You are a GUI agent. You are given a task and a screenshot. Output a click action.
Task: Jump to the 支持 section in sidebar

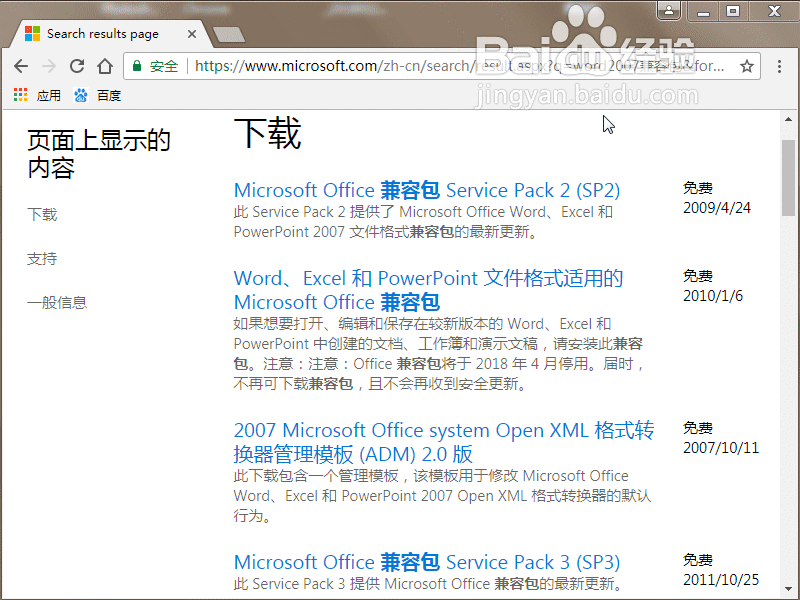coord(42,259)
